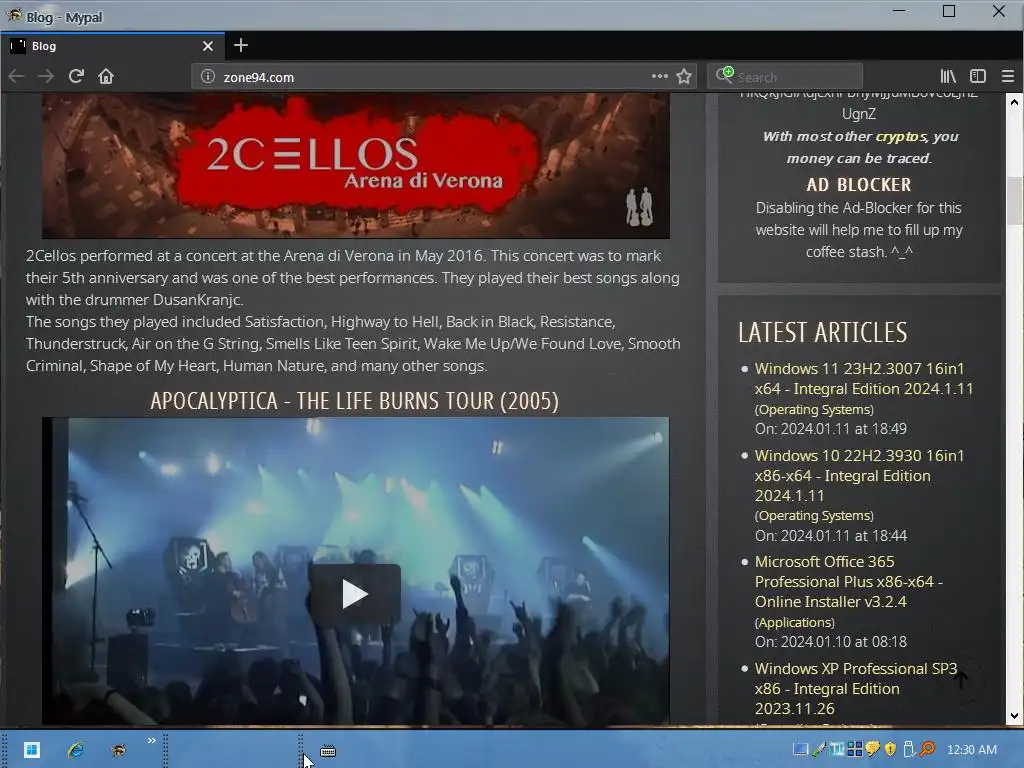Toggle the browser sidebar view
This screenshot has width=1024, height=768.
point(978,76)
